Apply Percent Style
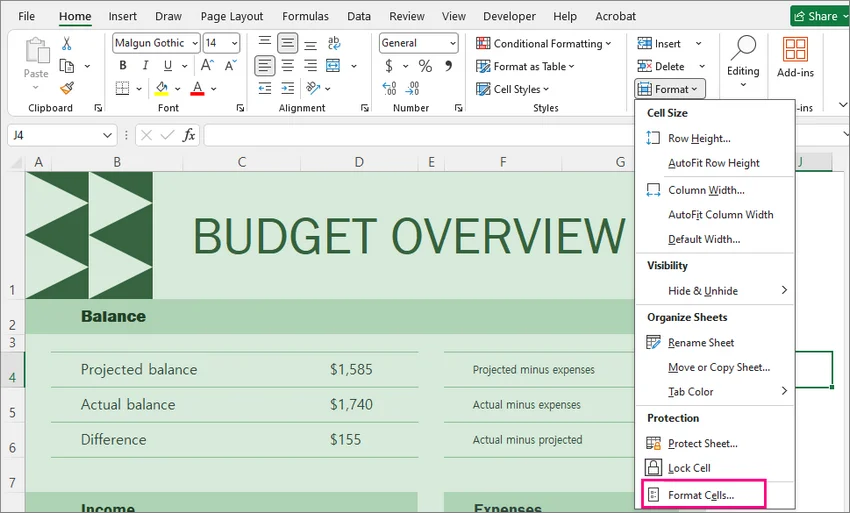Image resolution: width=850 pixels, height=513 pixels. (425, 66)
